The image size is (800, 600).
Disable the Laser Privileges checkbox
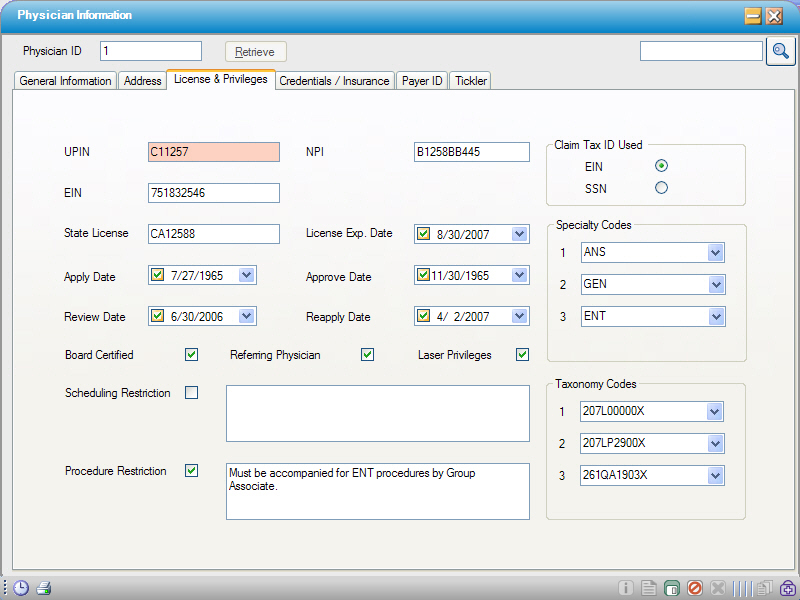tap(522, 354)
